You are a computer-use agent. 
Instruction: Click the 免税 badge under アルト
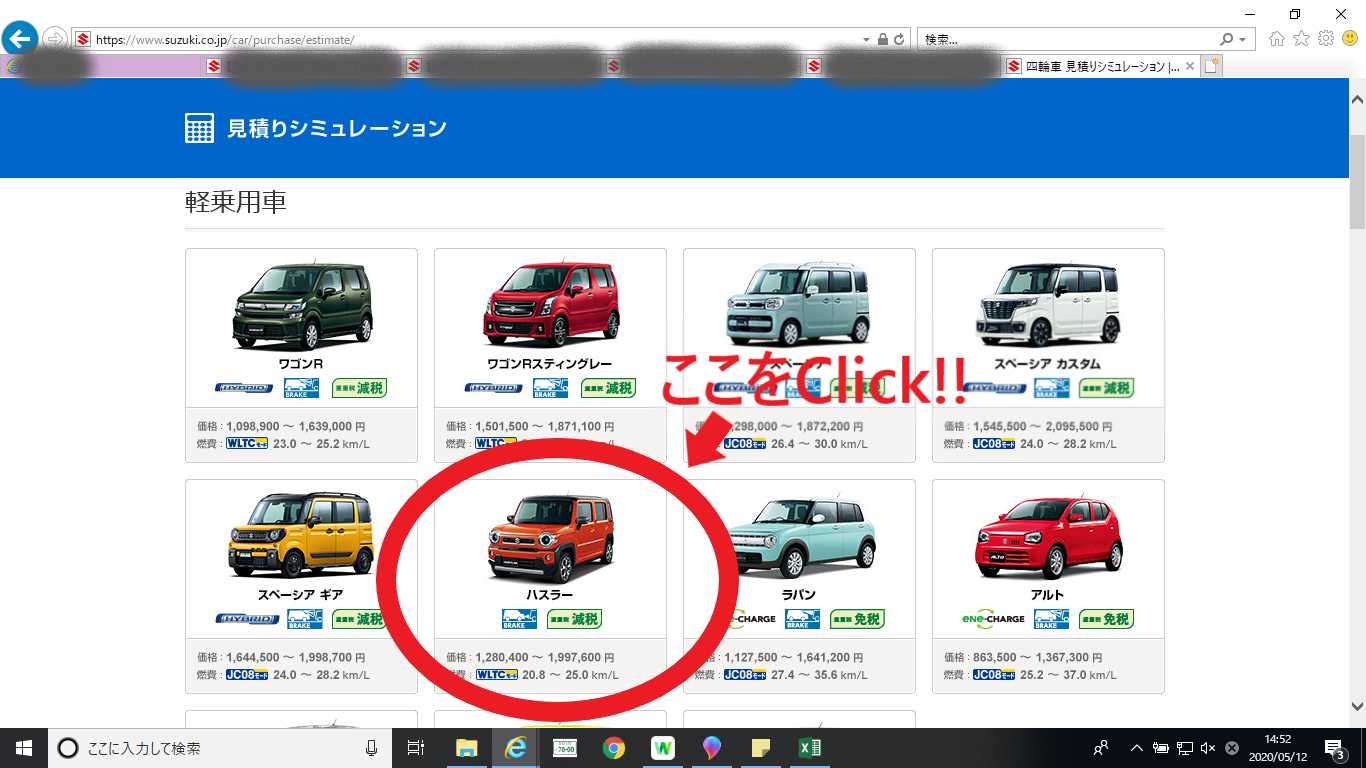click(x=1106, y=619)
